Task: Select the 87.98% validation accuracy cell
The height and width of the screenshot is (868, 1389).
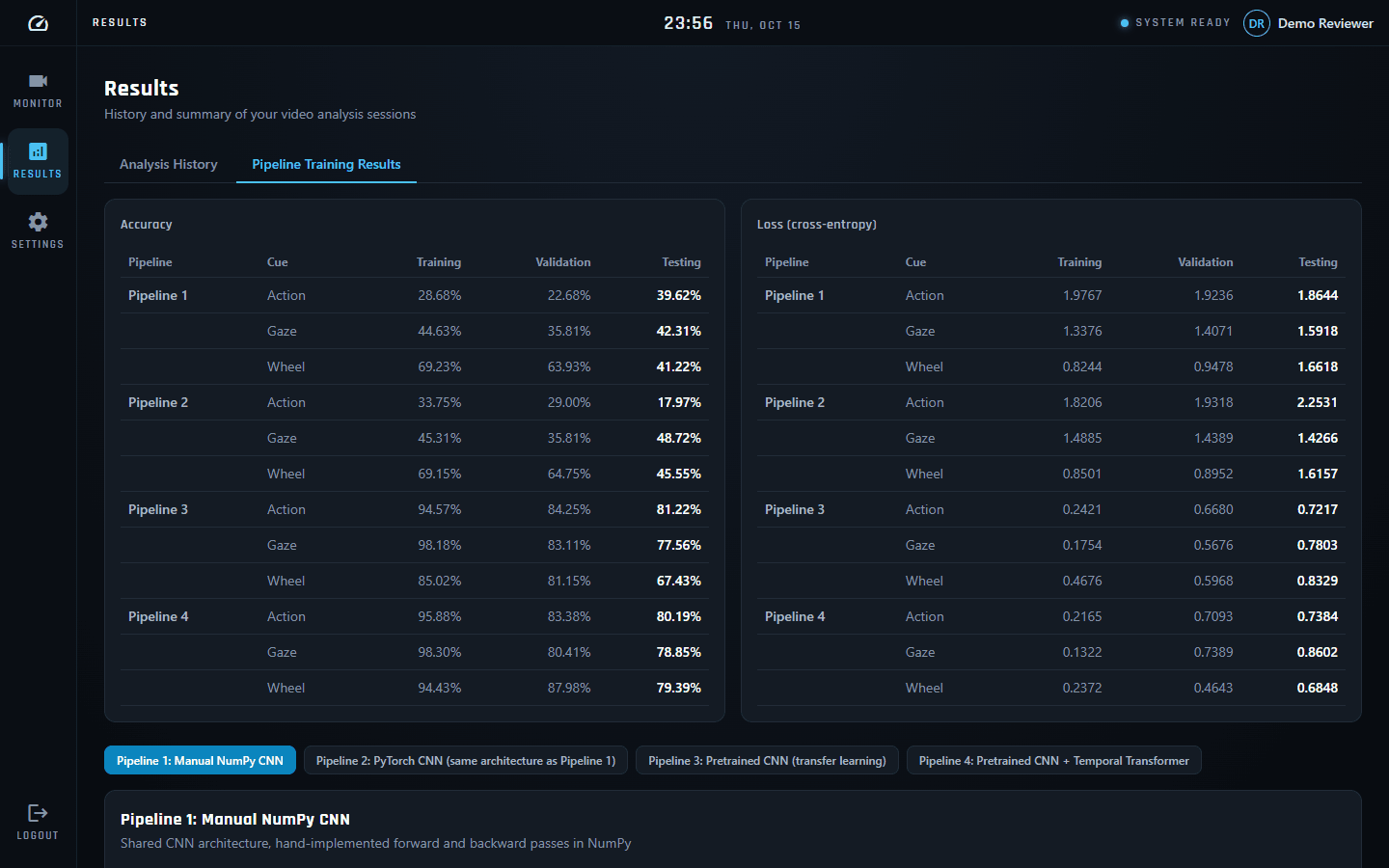Action: point(569,688)
